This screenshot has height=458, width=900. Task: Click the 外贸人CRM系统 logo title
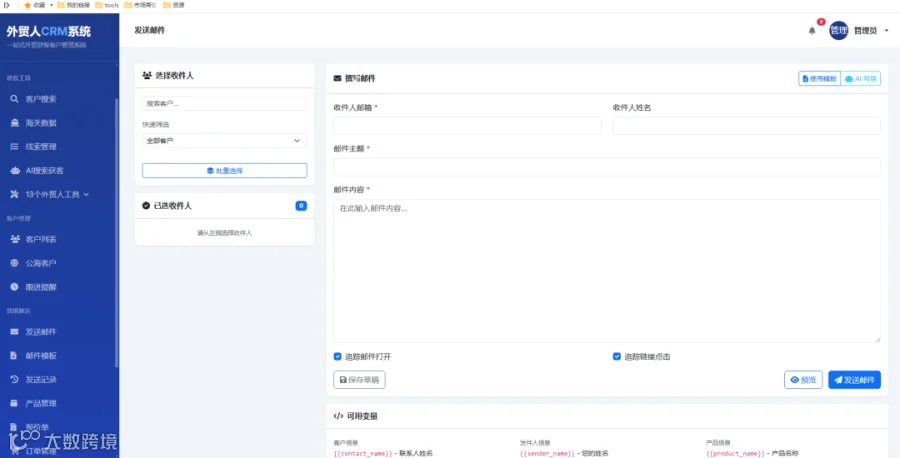click(x=49, y=32)
